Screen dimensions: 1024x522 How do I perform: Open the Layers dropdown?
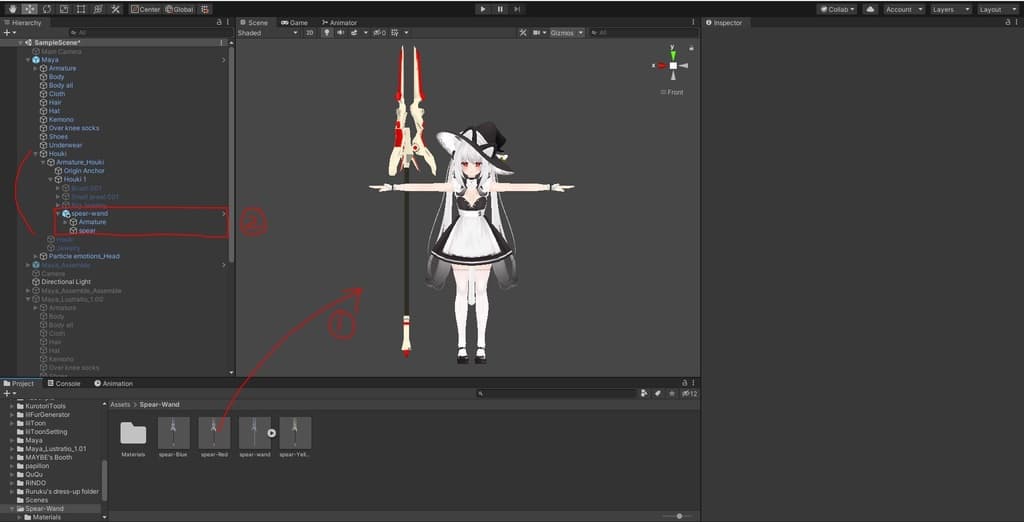coord(950,9)
